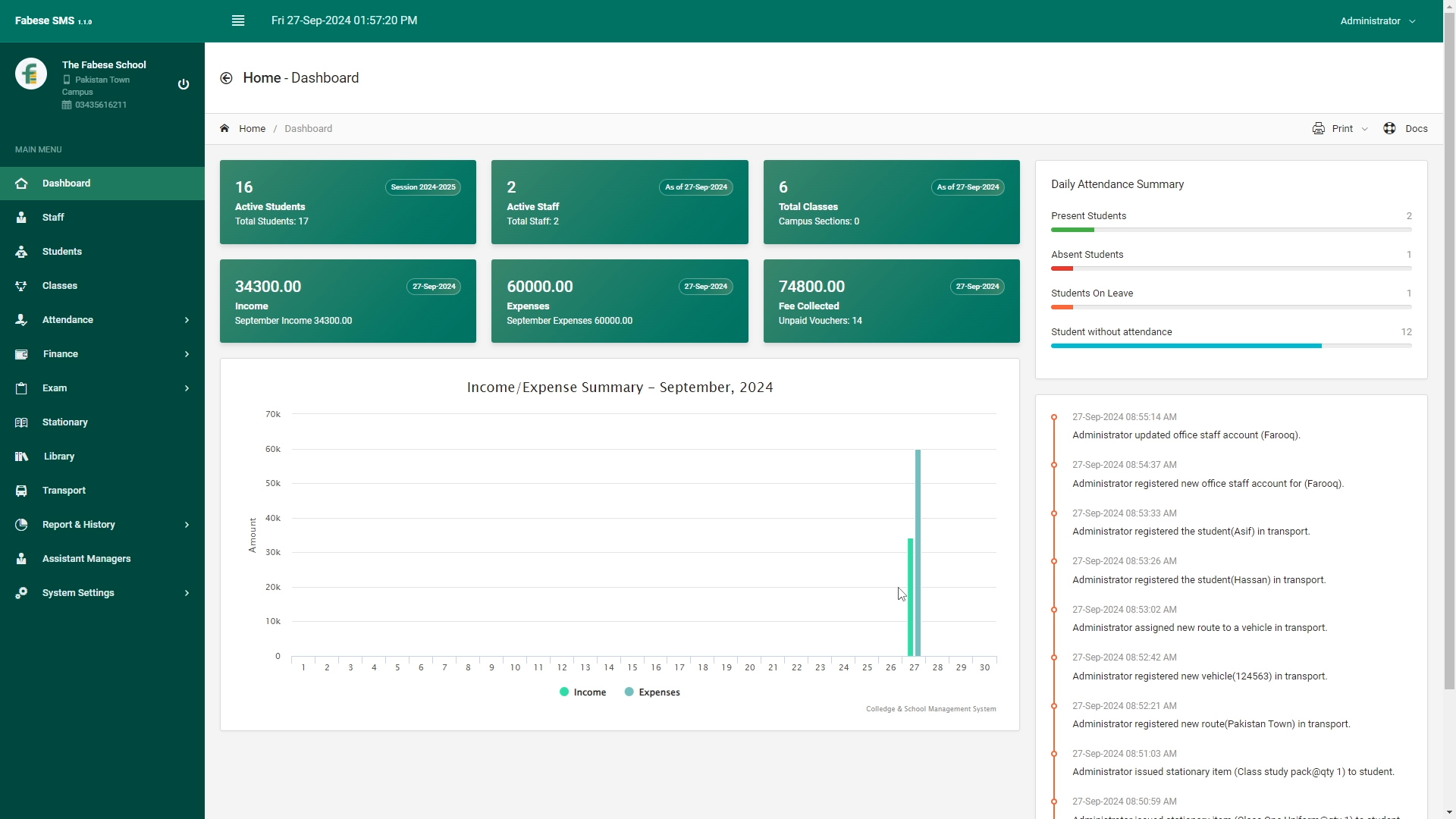Click the Docs lifebuoy icon
Viewport: 1456px width, 819px height.
point(1389,128)
